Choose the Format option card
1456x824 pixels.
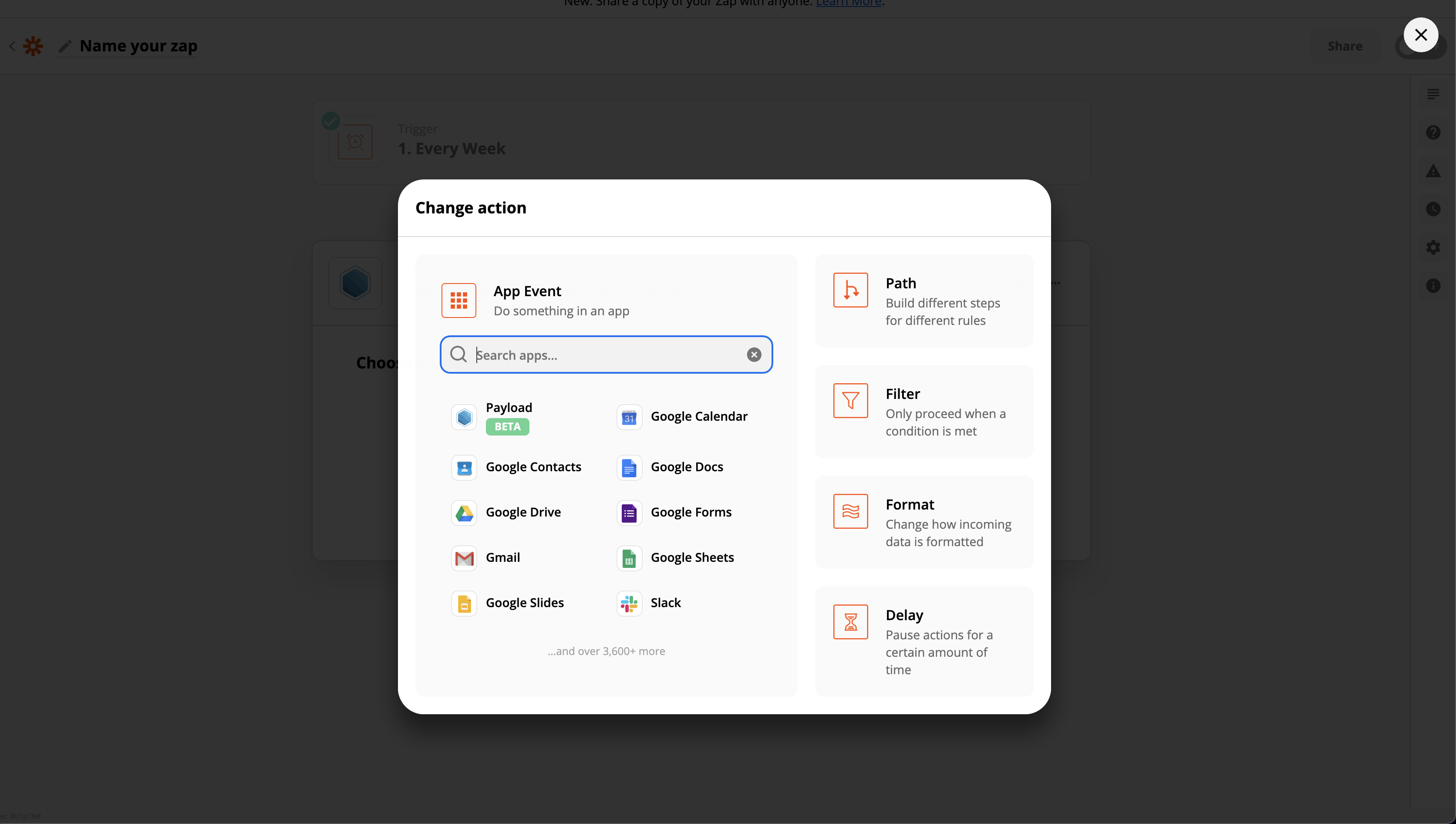point(924,522)
